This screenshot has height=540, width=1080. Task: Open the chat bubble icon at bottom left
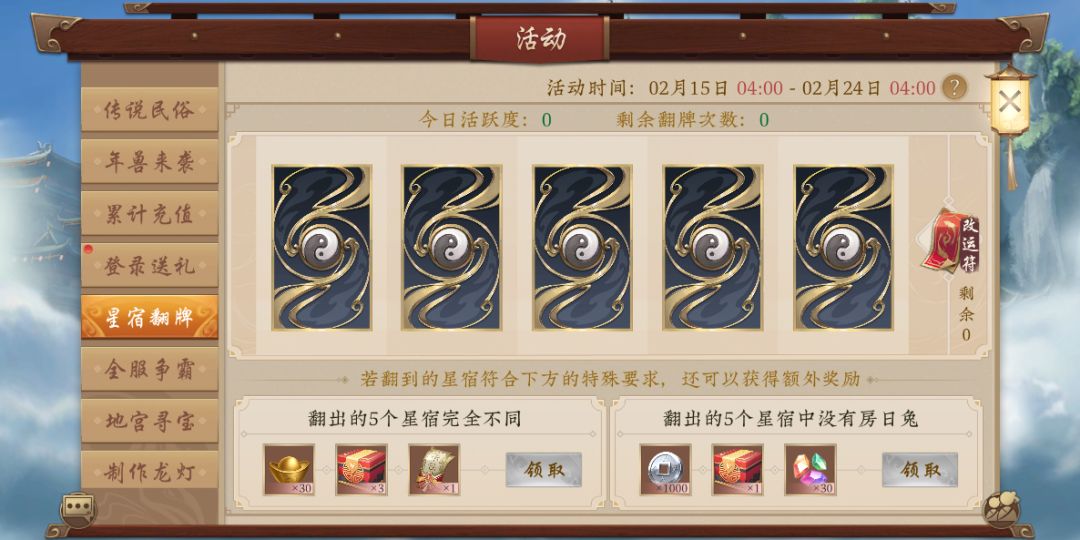pos(77,510)
